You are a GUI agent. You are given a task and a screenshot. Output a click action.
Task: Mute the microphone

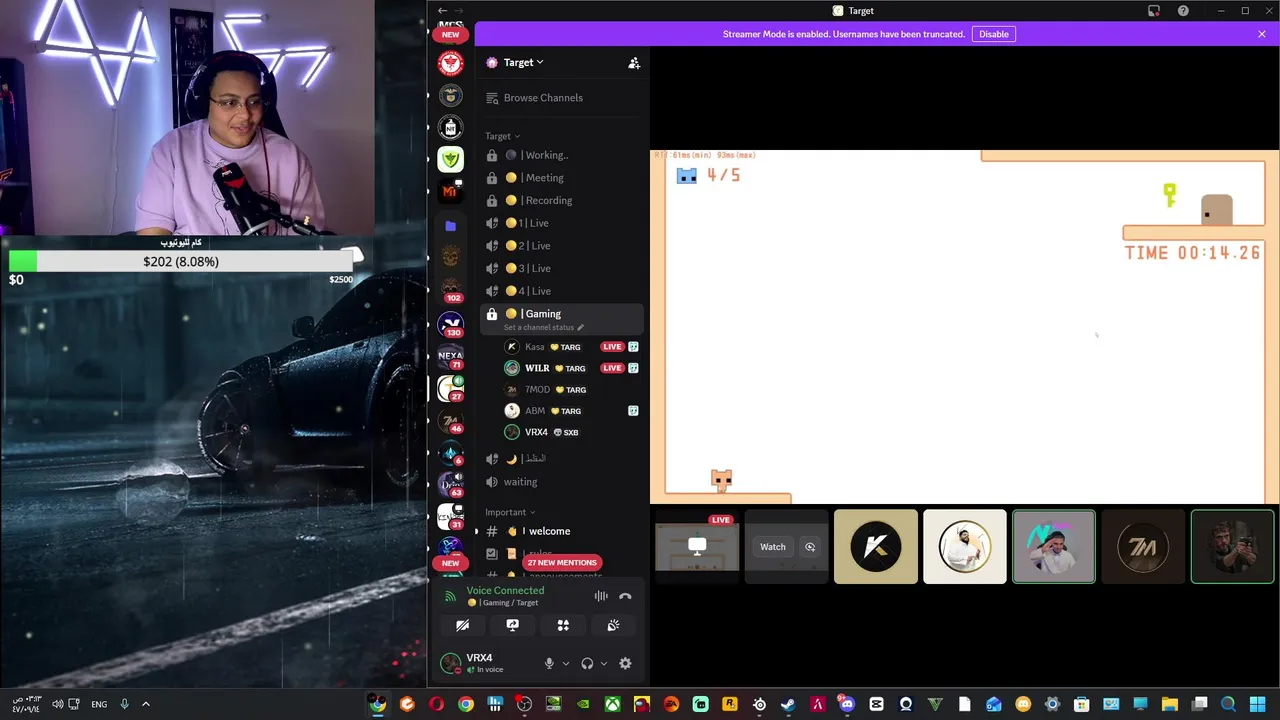(549, 663)
